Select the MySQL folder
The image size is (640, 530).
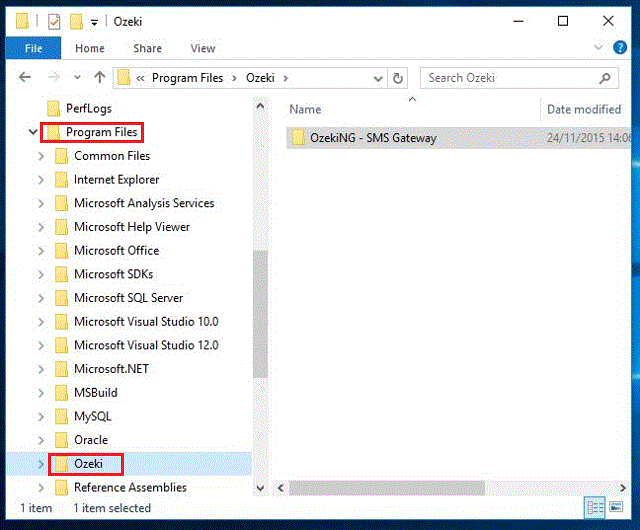point(92,416)
